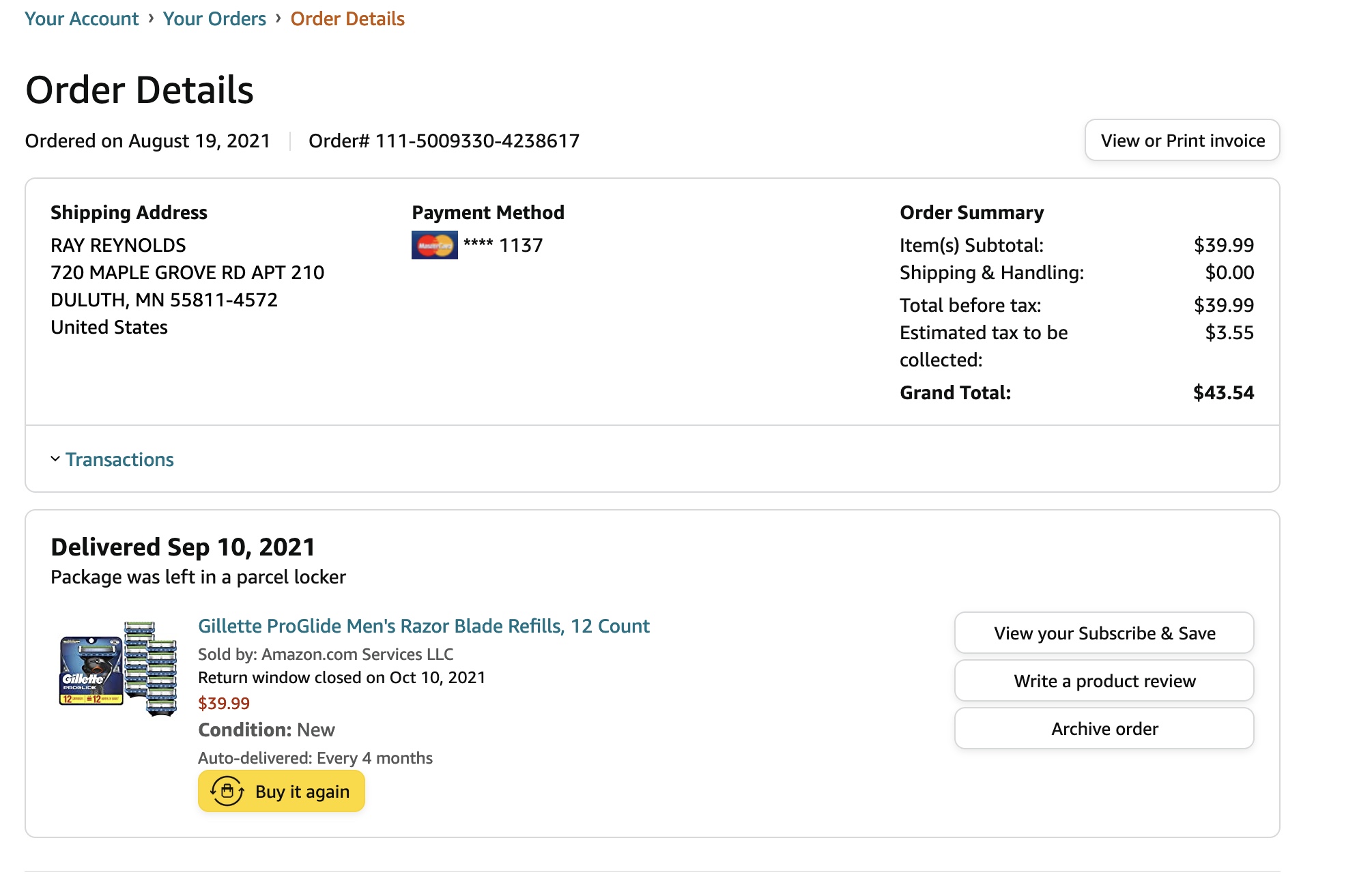Click the recipient name RAY REYNOLDS
The image size is (1372, 879).
click(x=118, y=246)
